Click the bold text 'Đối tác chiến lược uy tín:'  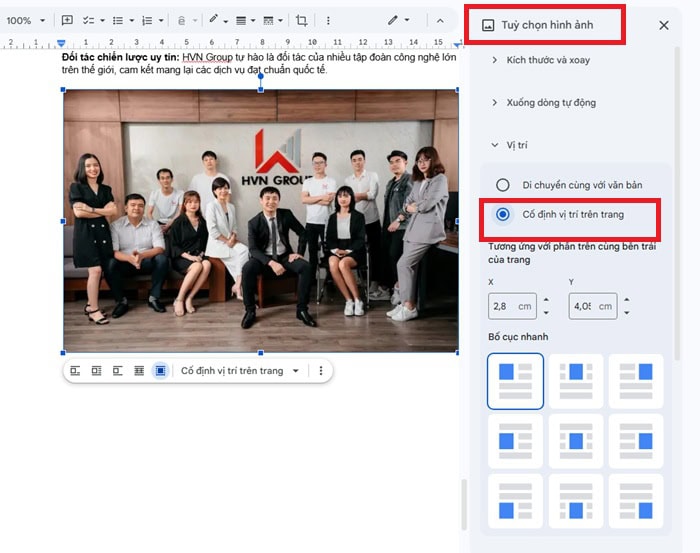click(121, 57)
